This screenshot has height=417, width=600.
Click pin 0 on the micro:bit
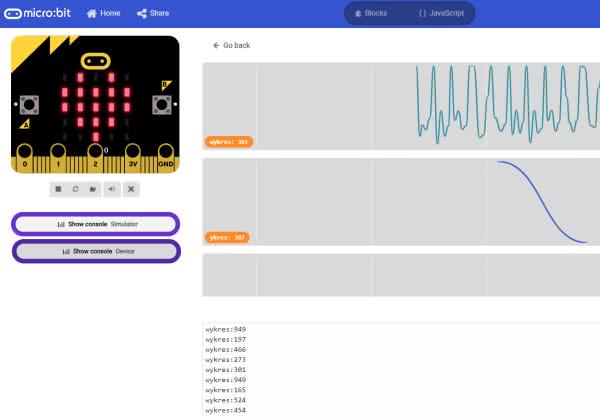point(25,161)
